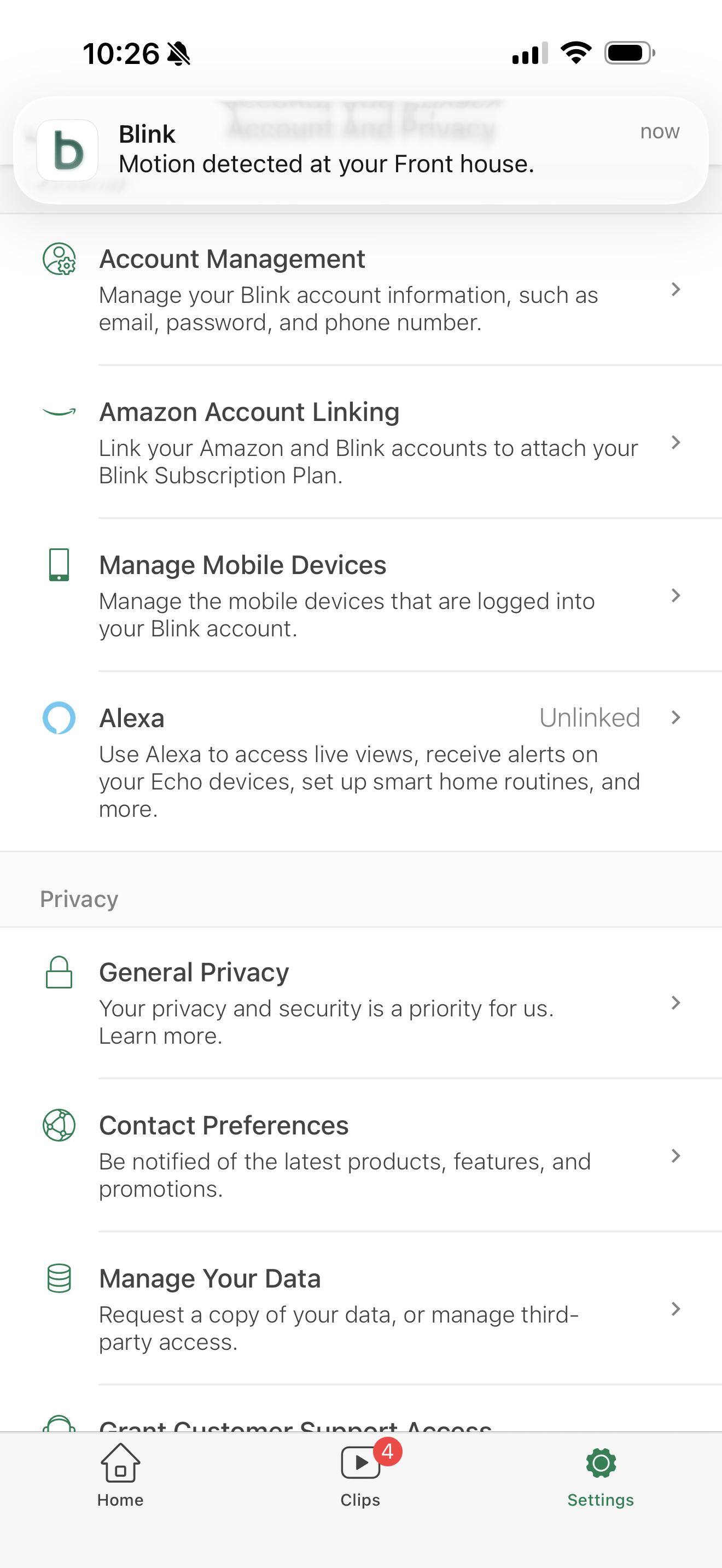Expand Account Management via its chevron
This screenshot has width=722, height=1568.
point(675,290)
